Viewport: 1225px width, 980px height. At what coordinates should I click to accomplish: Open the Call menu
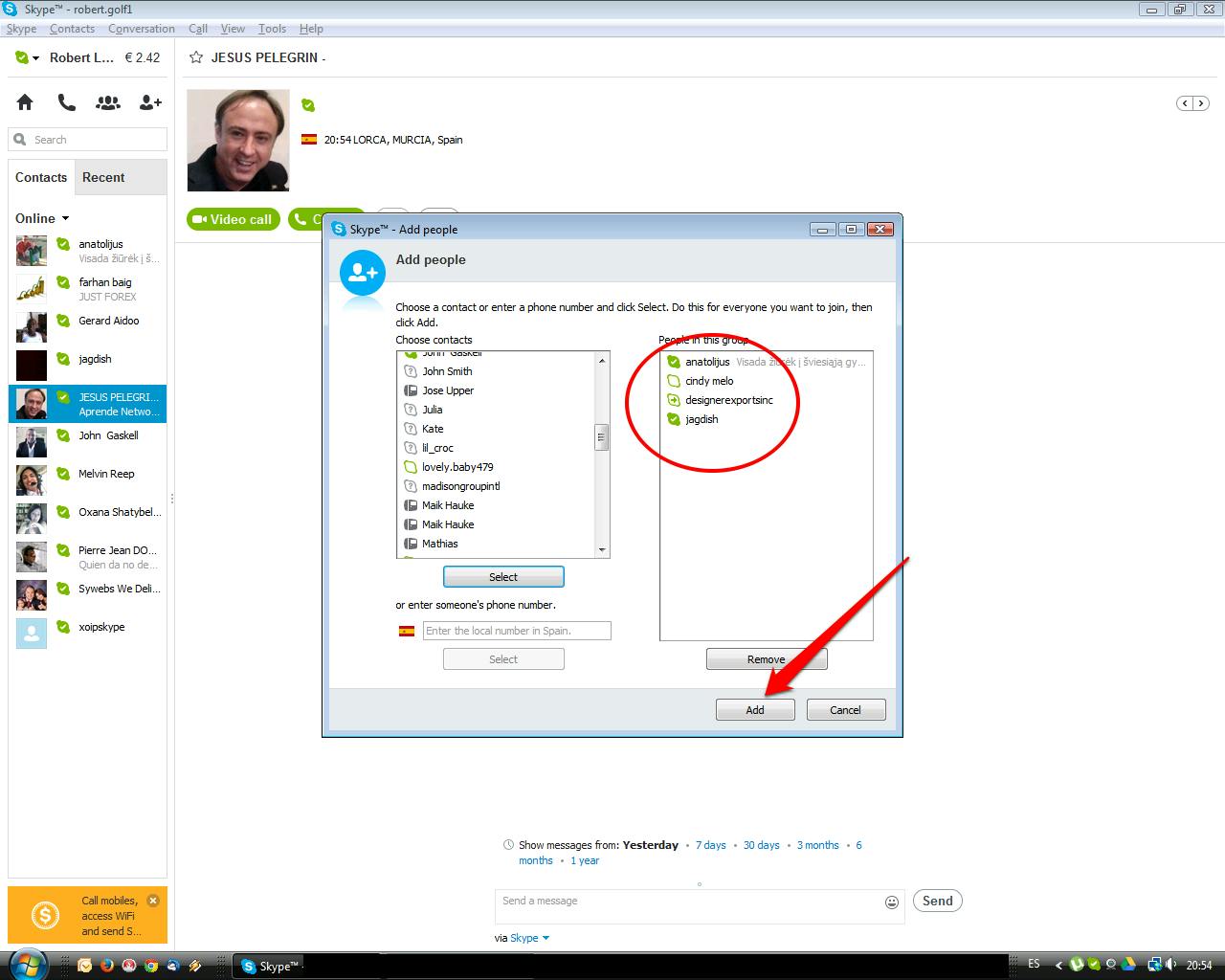click(x=198, y=29)
